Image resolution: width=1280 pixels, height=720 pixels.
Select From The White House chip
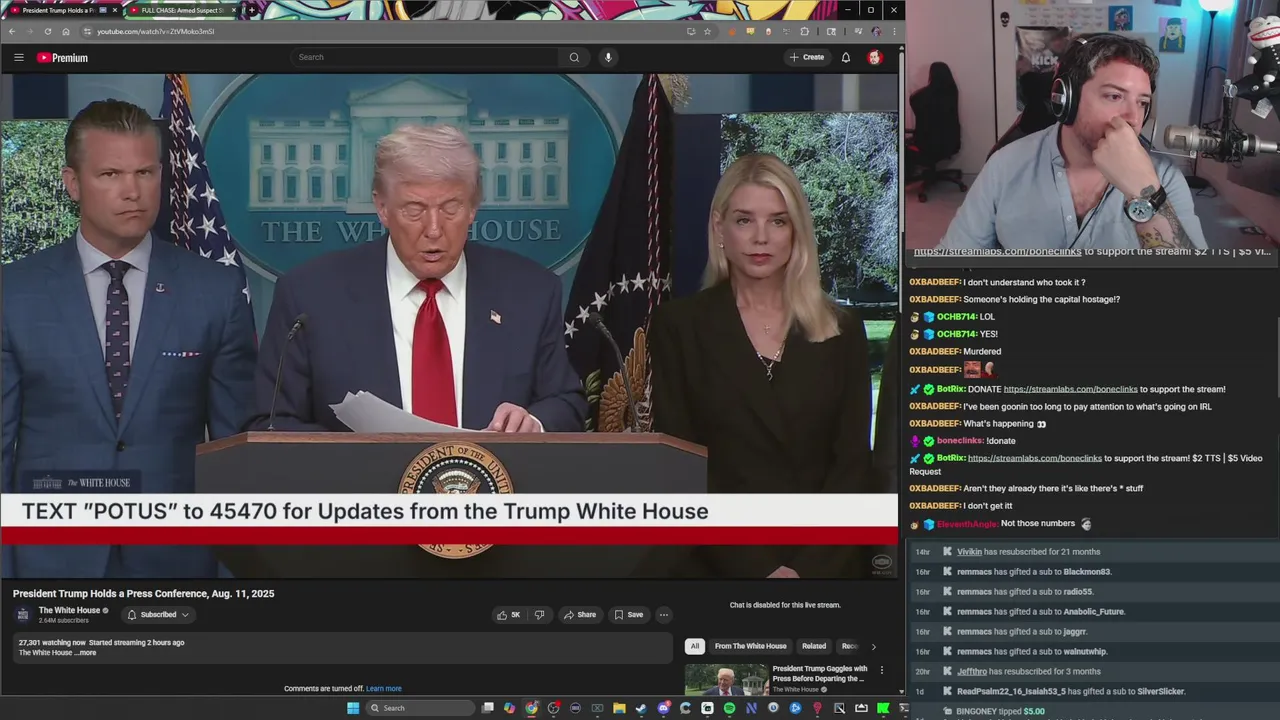[750, 646]
